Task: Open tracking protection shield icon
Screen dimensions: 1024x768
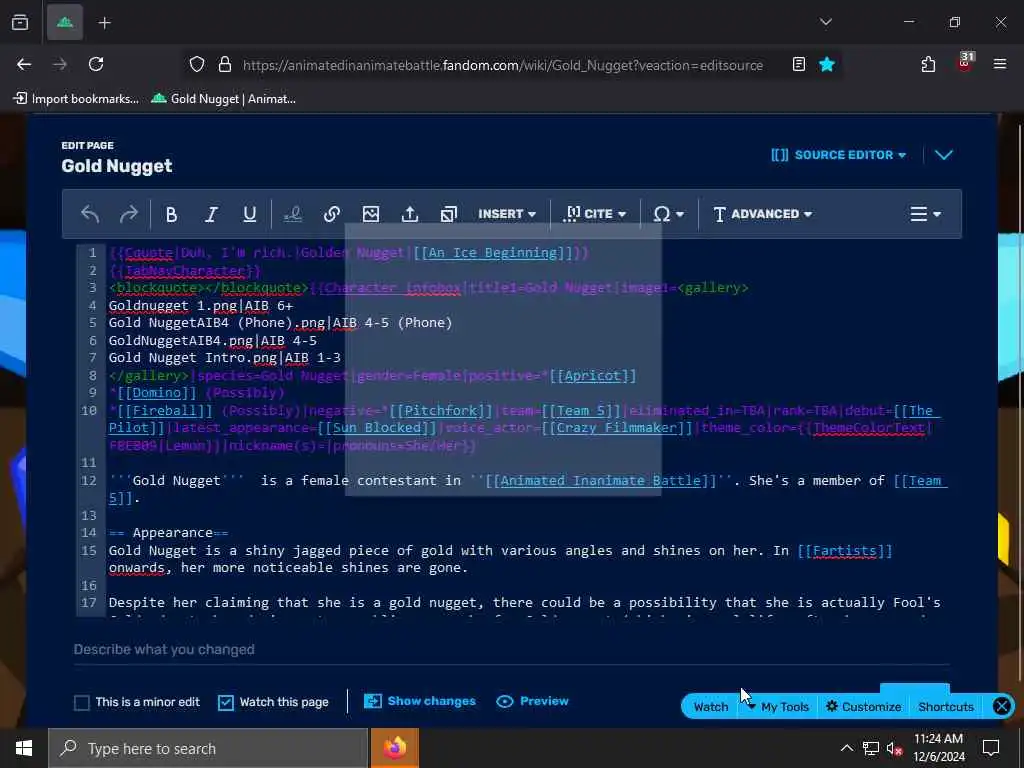Action: (x=197, y=64)
